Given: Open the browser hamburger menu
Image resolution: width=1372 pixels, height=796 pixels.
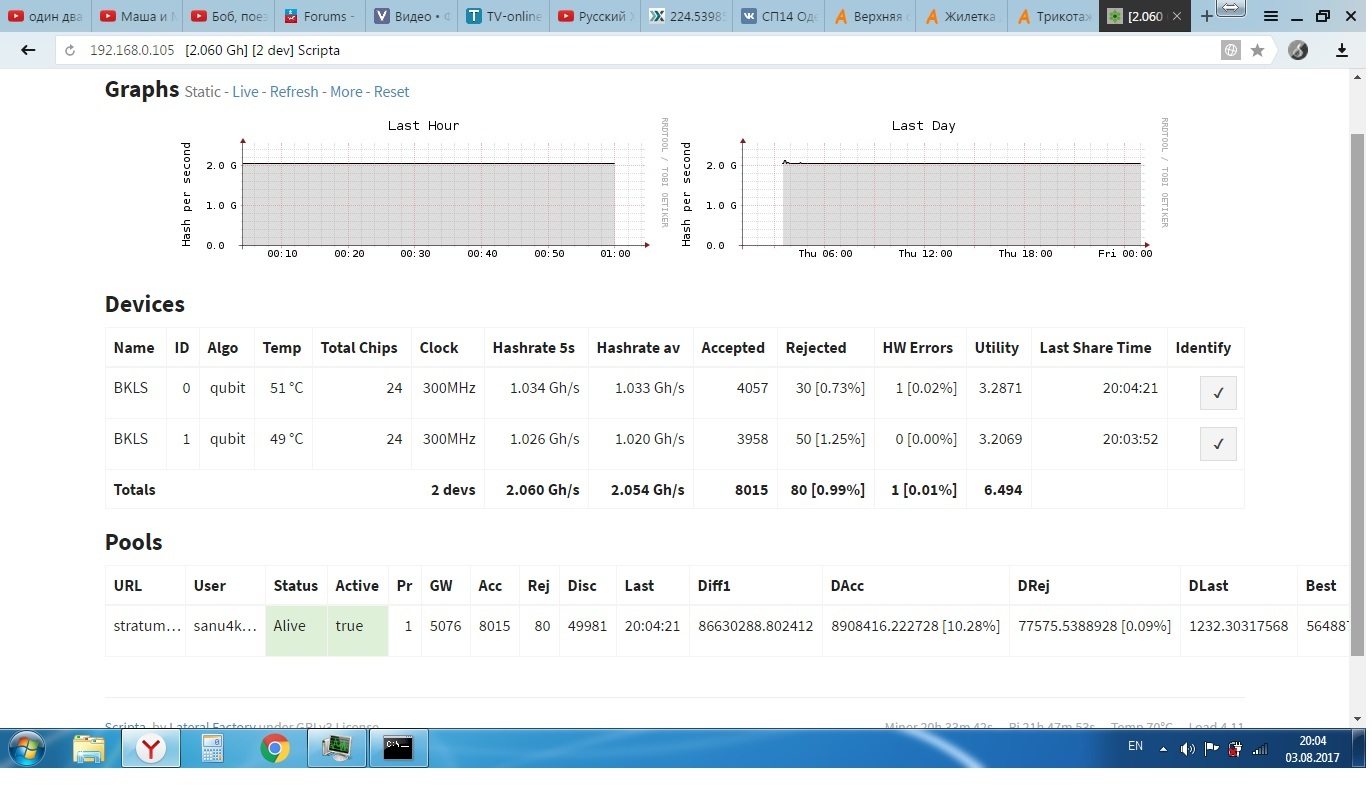Looking at the screenshot, I should click(x=1270, y=16).
